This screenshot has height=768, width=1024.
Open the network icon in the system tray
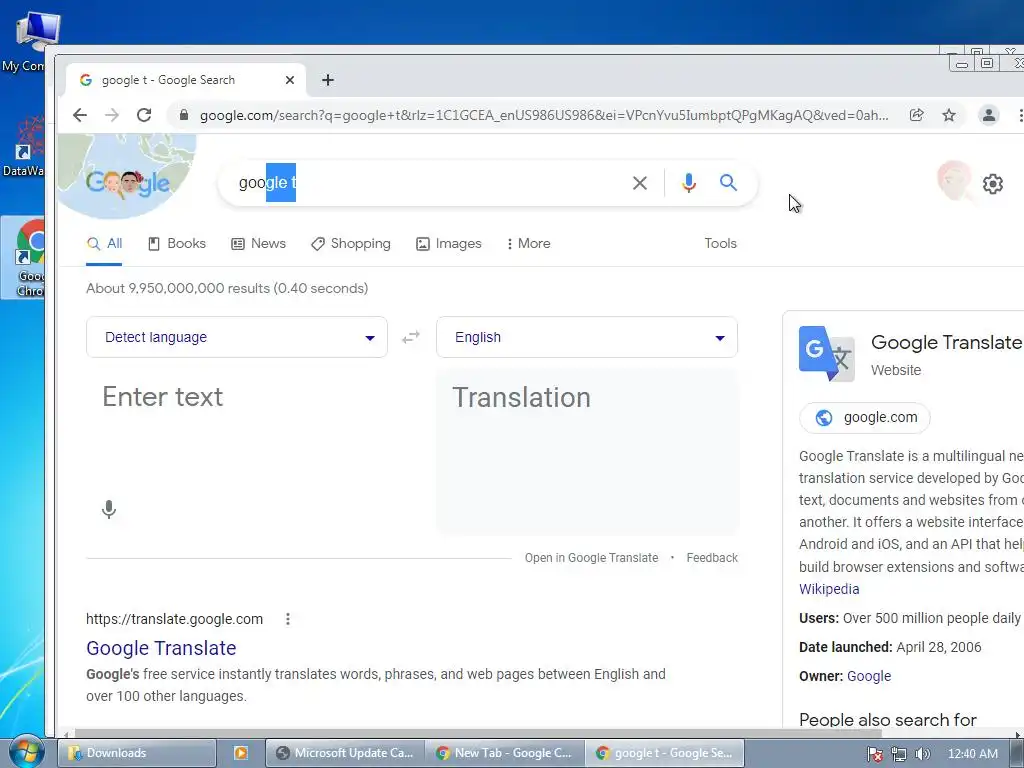pyautogui.click(x=899, y=754)
